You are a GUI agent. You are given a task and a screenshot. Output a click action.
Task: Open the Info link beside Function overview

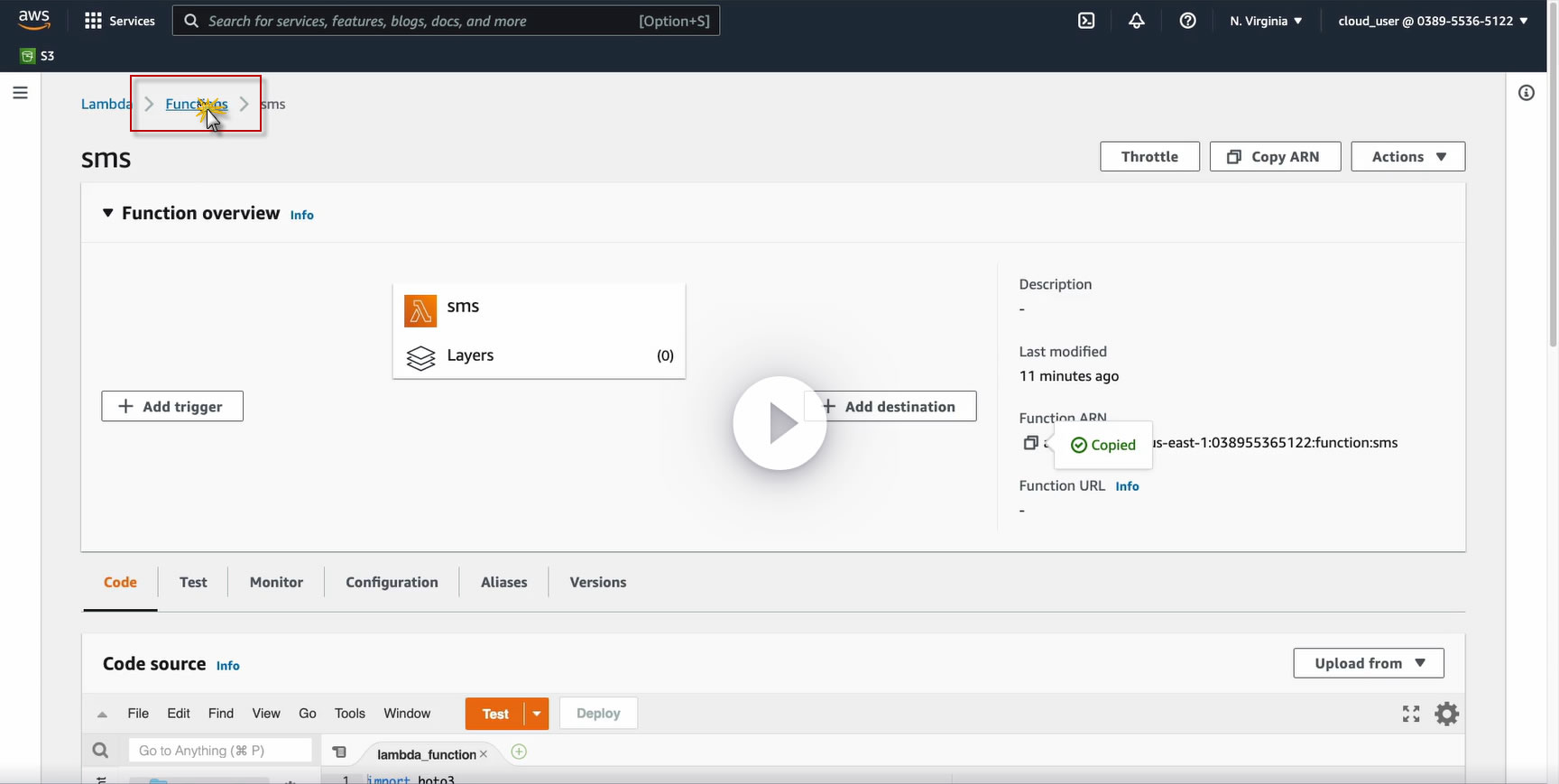click(302, 215)
